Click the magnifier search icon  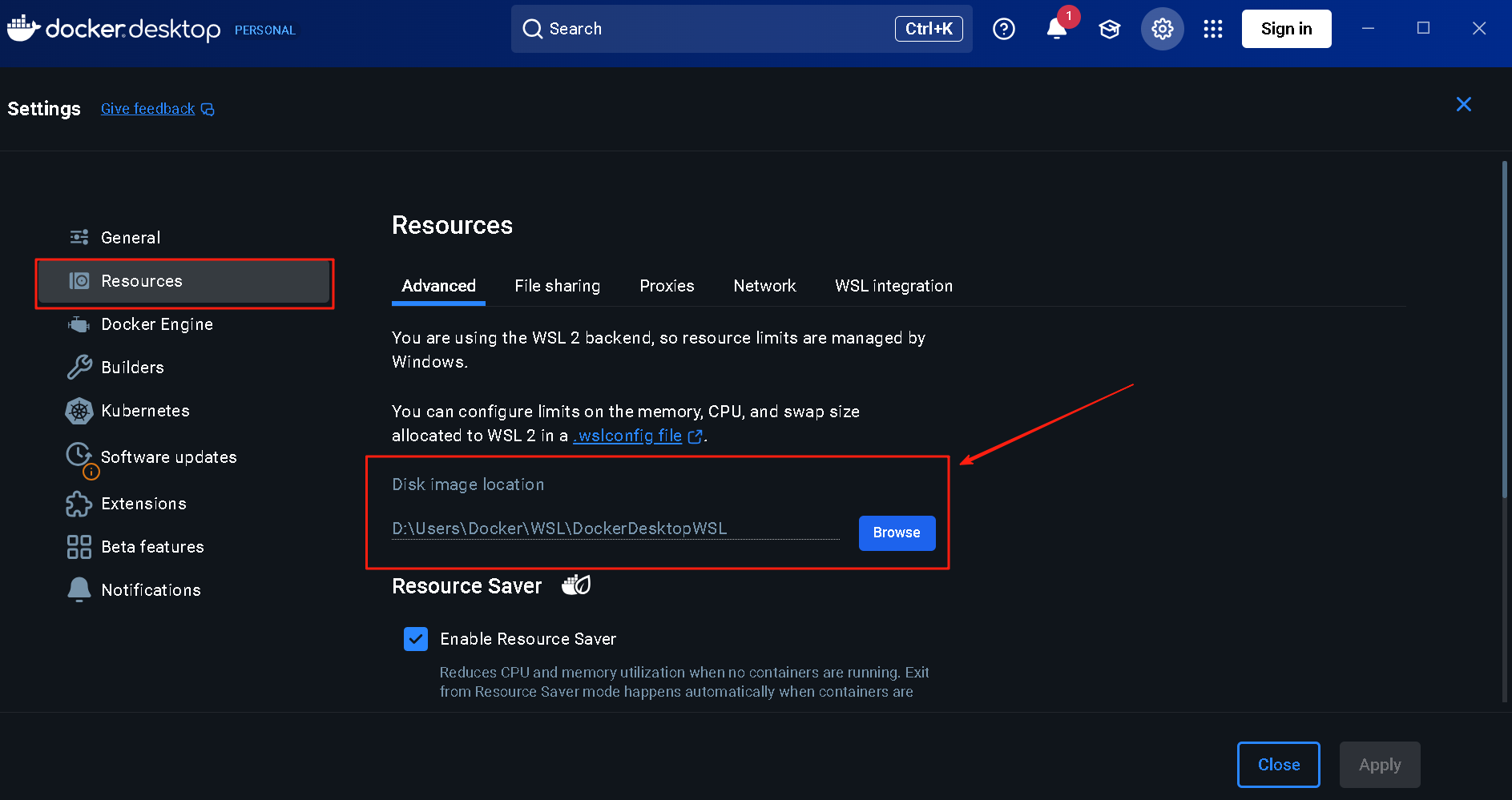coord(532,29)
